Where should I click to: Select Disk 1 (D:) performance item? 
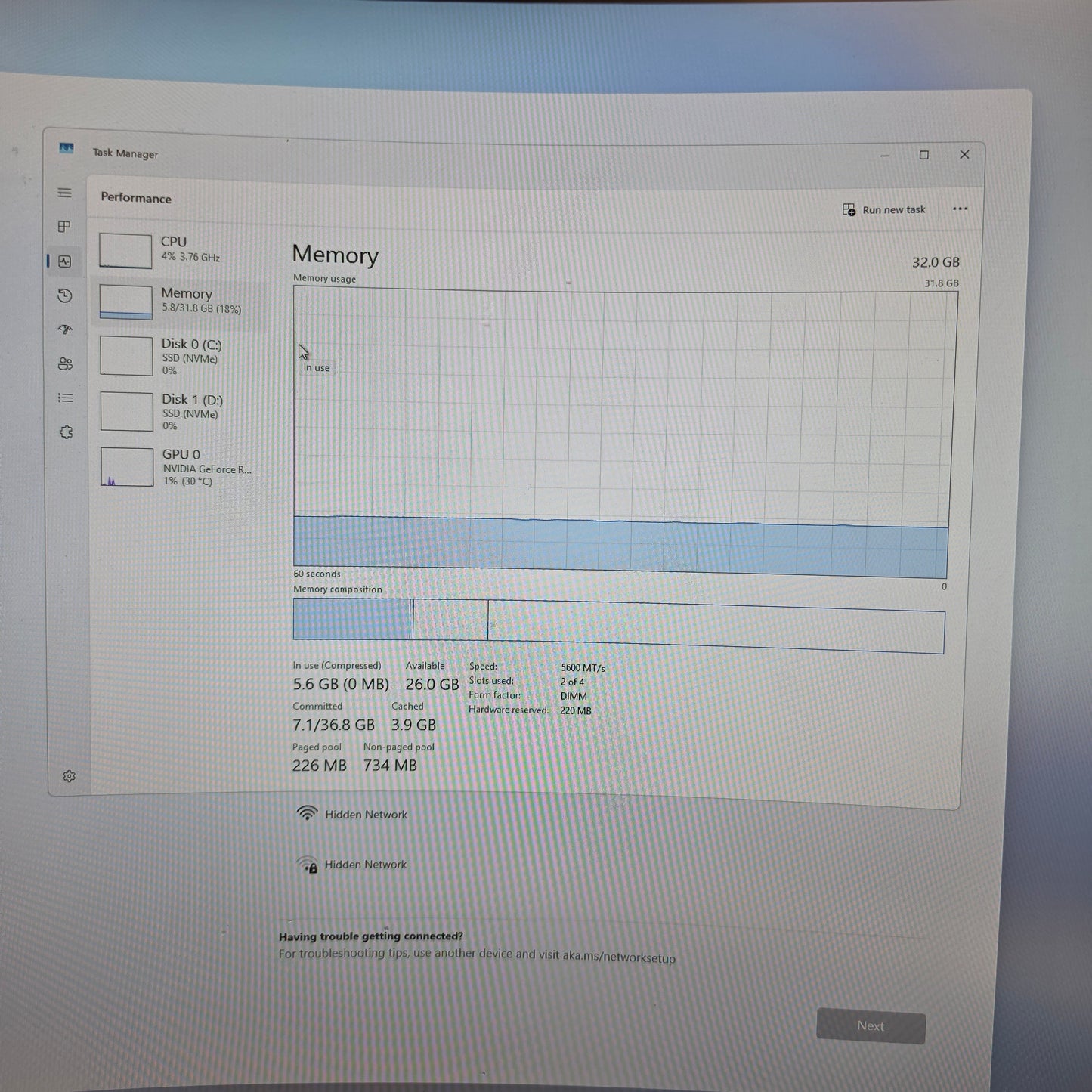tap(181, 412)
